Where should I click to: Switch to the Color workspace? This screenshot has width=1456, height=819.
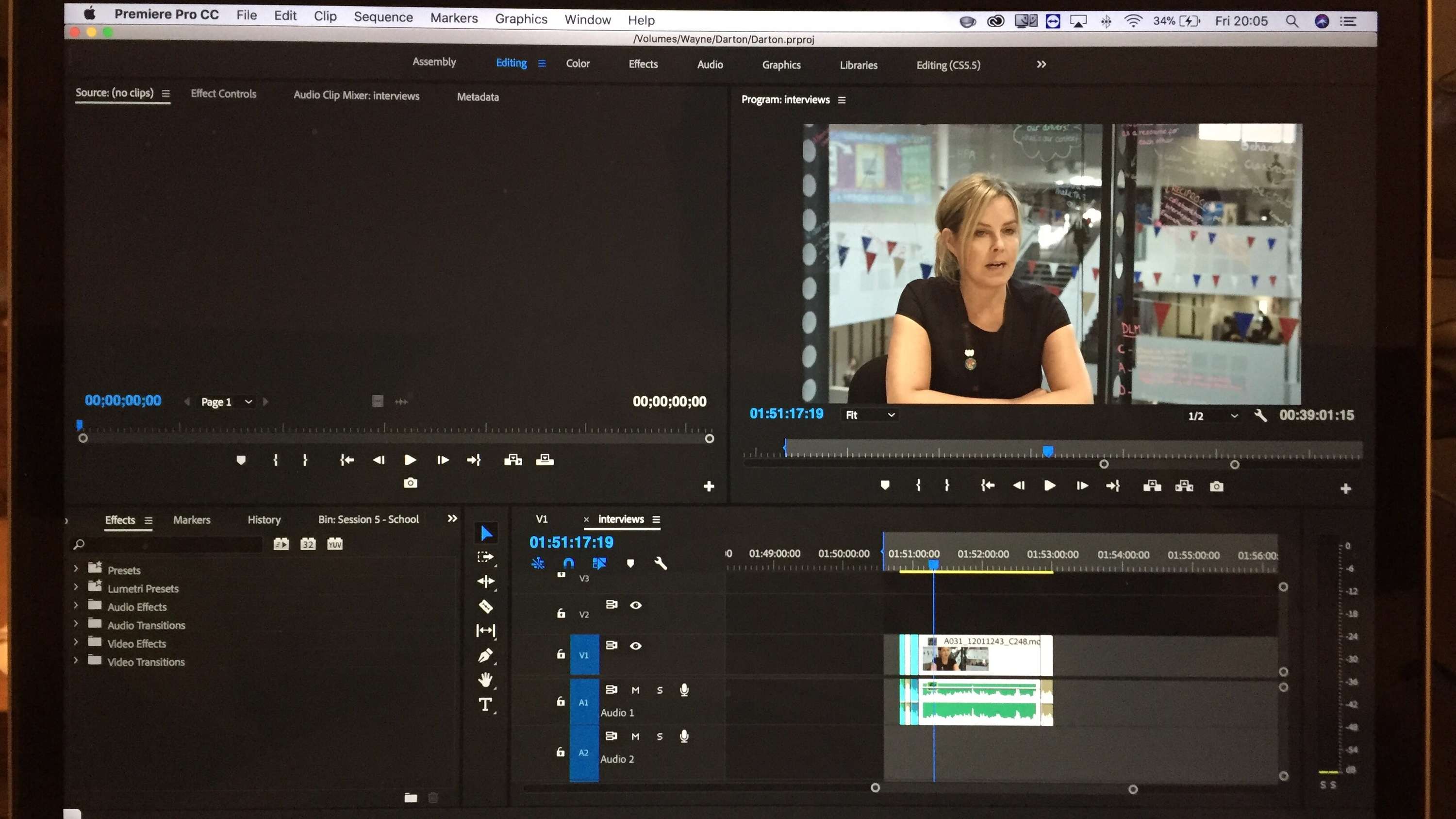pyautogui.click(x=578, y=63)
